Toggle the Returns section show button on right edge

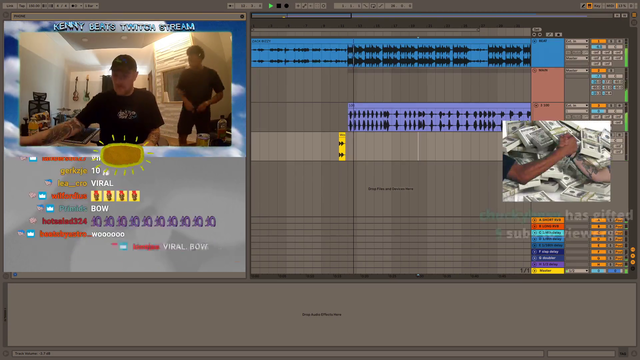pos(633,256)
